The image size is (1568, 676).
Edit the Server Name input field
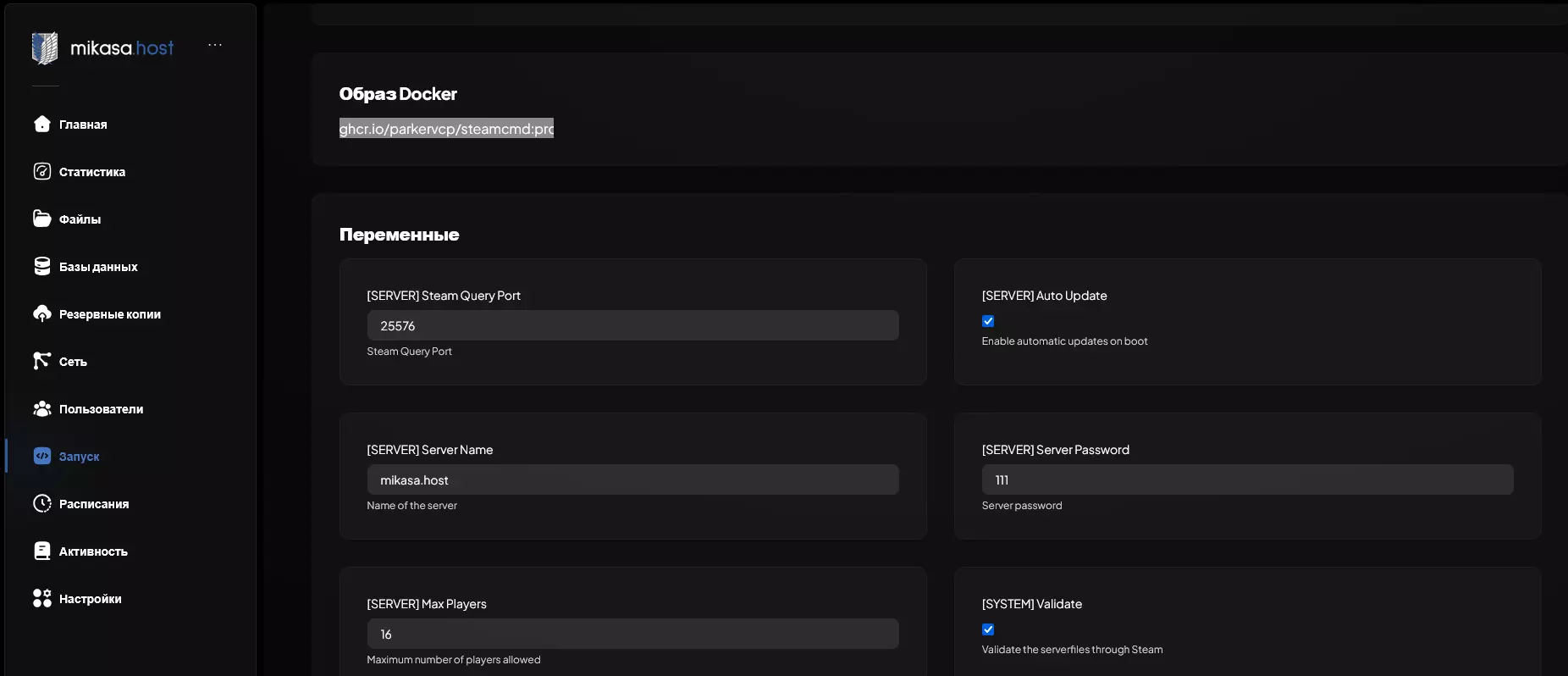pyautogui.click(x=632, y=480)
